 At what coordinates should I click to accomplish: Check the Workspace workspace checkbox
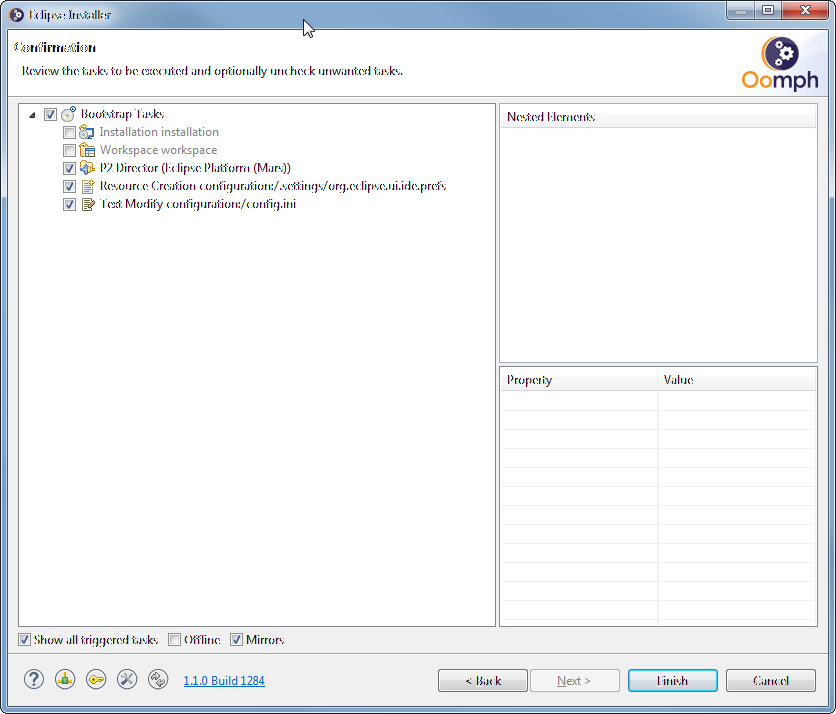69,150
